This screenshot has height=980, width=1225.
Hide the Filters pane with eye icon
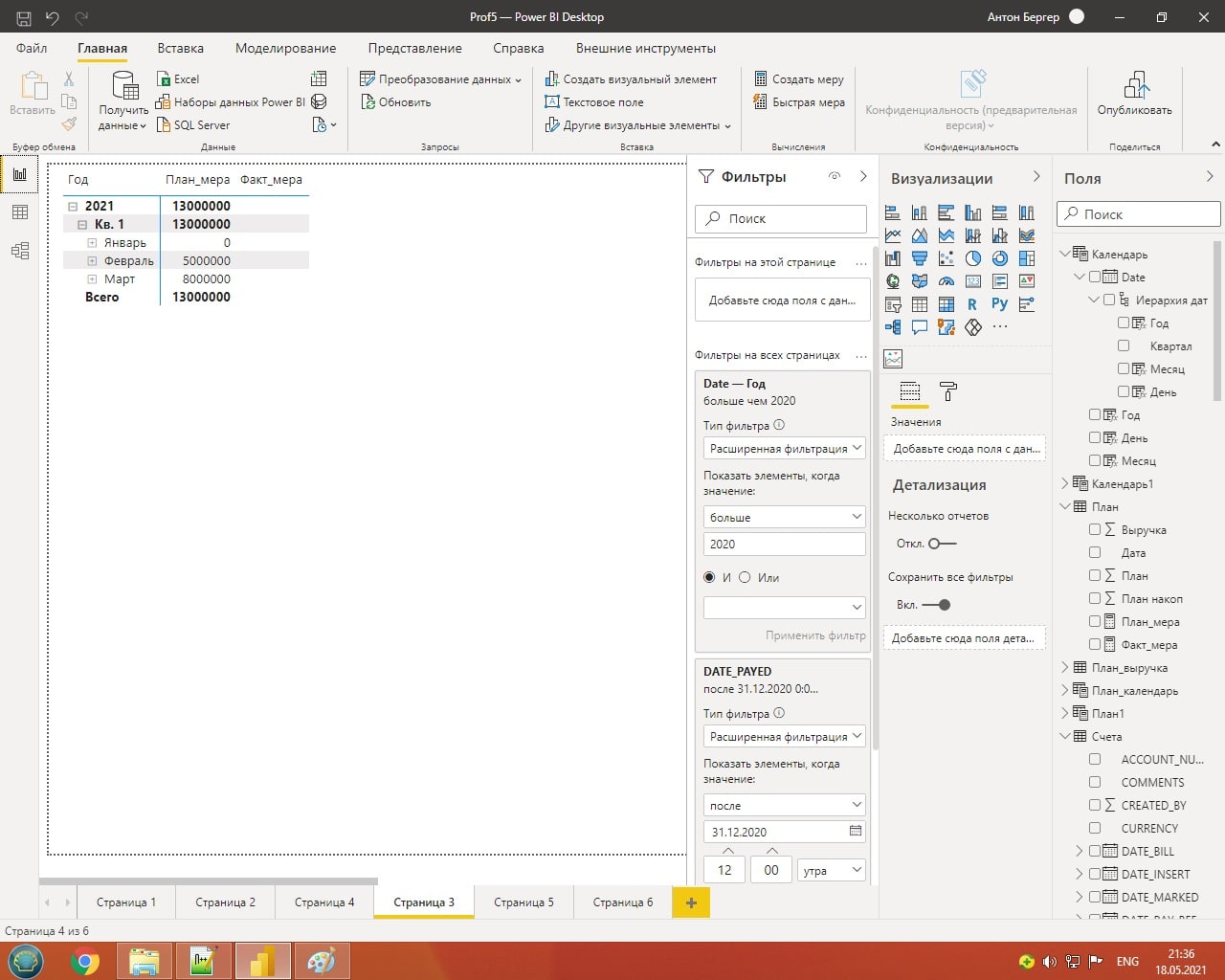tap(835, 176)
